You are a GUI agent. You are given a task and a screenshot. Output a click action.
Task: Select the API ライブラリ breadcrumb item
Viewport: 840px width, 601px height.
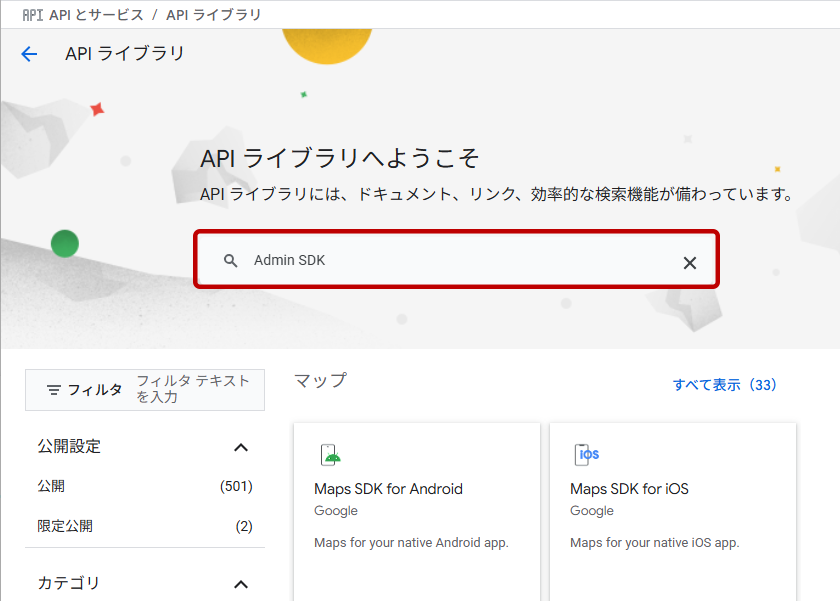[214, 15]
